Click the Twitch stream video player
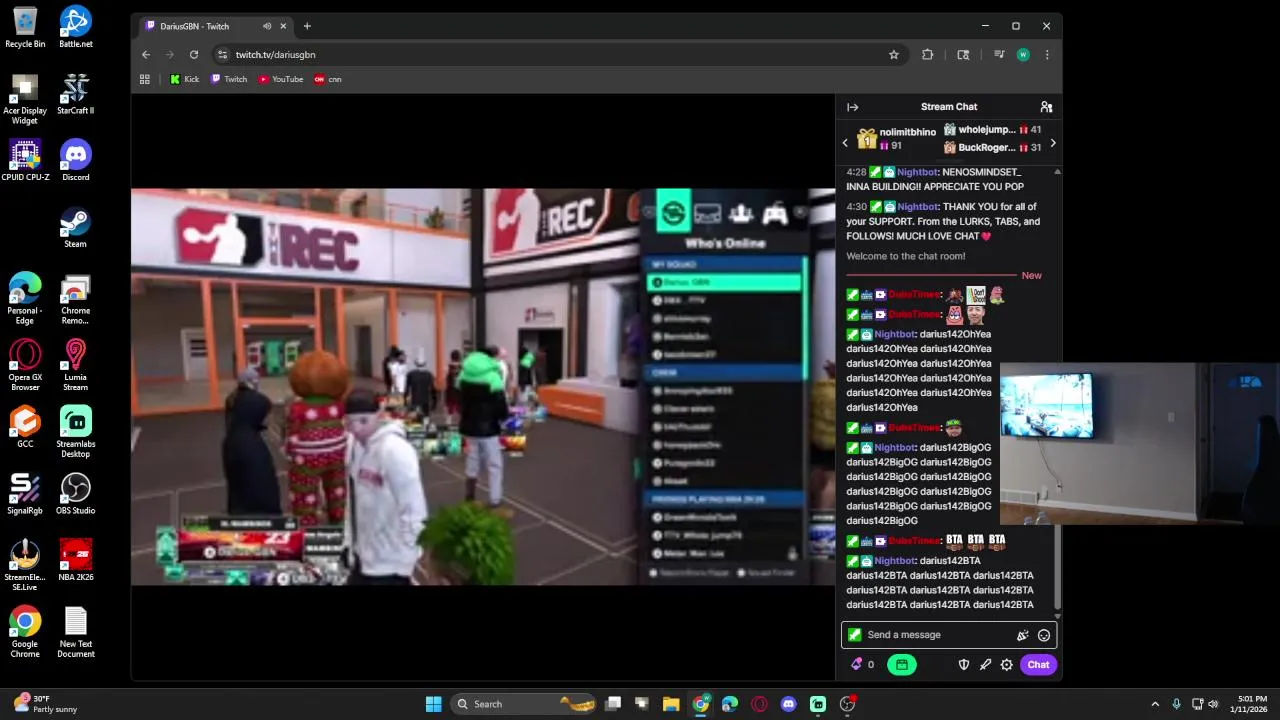This screenshot has width=1280, height=720. tap(483, 386)
